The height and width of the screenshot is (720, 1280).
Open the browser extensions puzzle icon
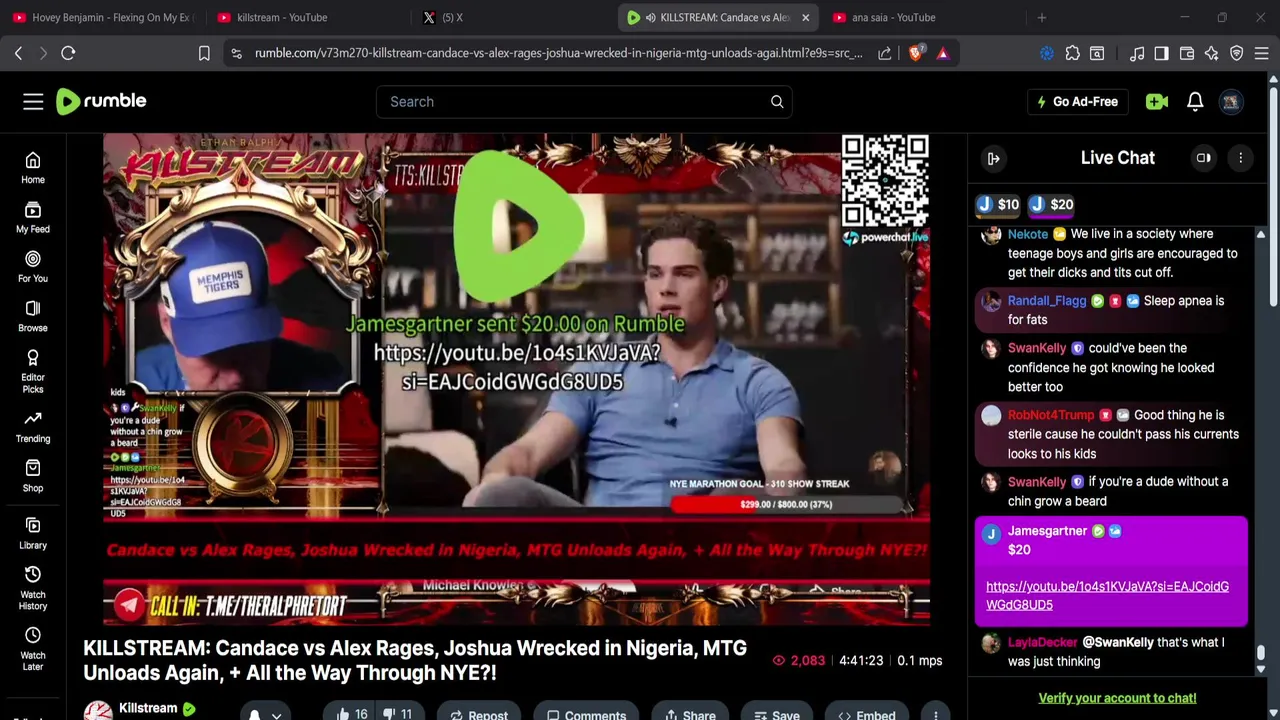(x=1072, y=53)
